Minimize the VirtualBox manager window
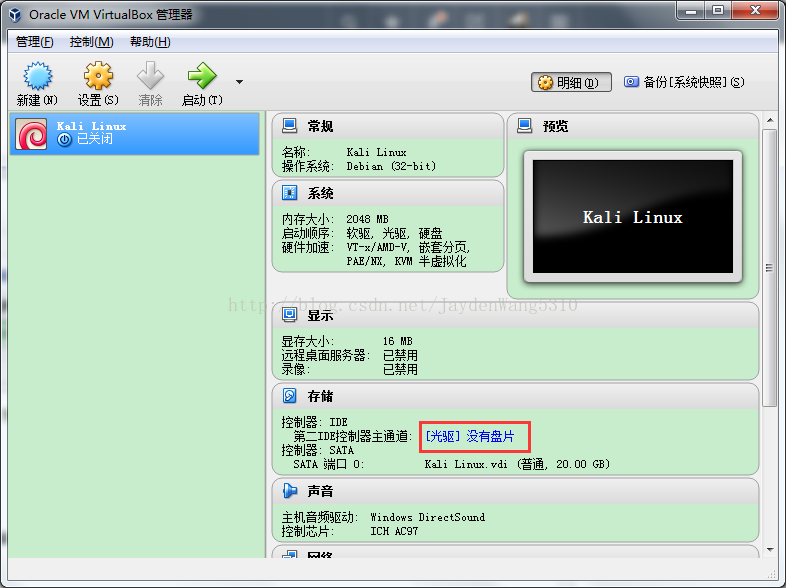Screen dimensions: 786x588 click(691, 10)
